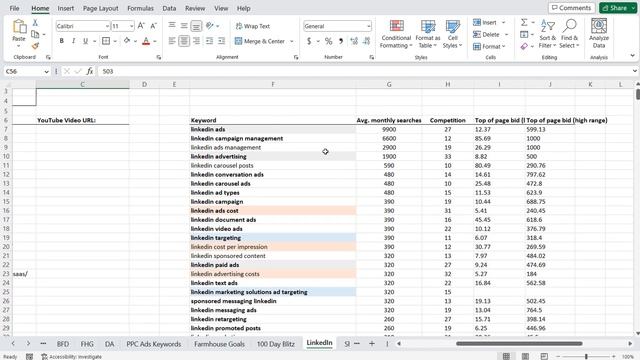Expand the Merge & Center options arrow
640x360 pixels.
pyautogui.click(x=292, y=41)
